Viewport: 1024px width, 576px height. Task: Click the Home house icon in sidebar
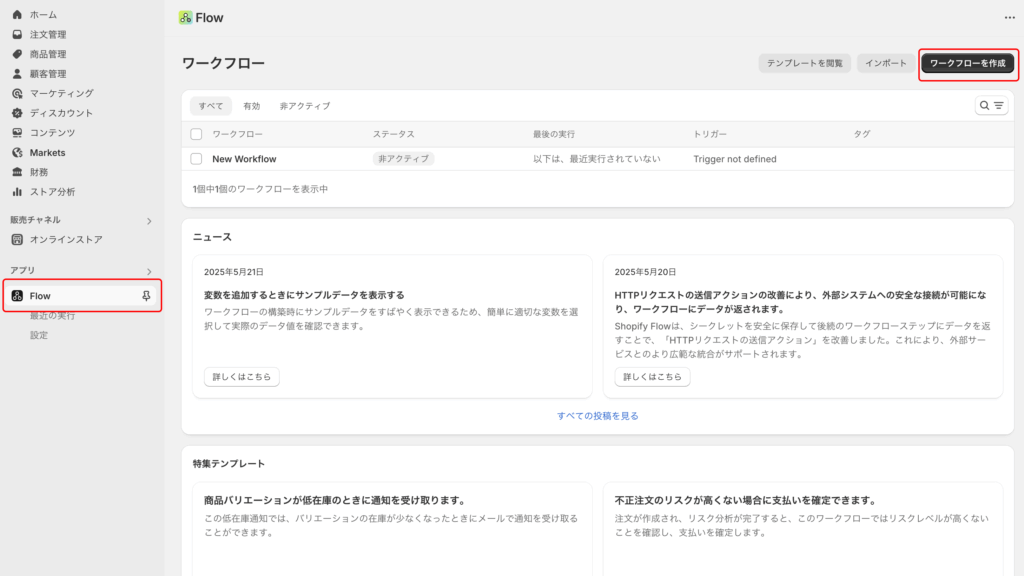[17, 14]
